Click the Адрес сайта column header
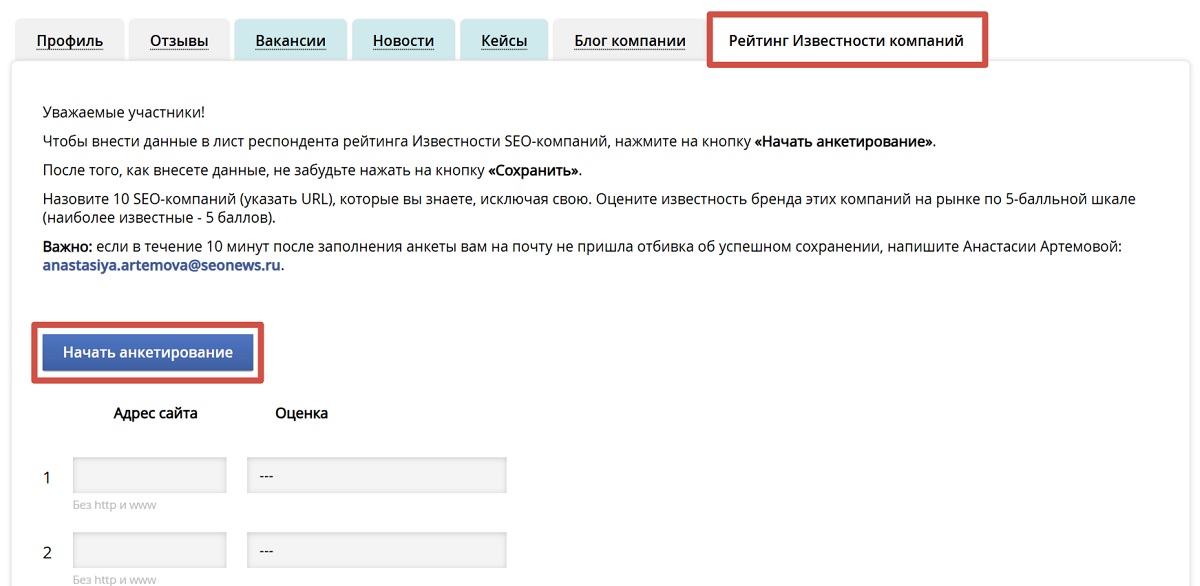Viewport: 1200px width, 586px height. [x=156, y=412]
